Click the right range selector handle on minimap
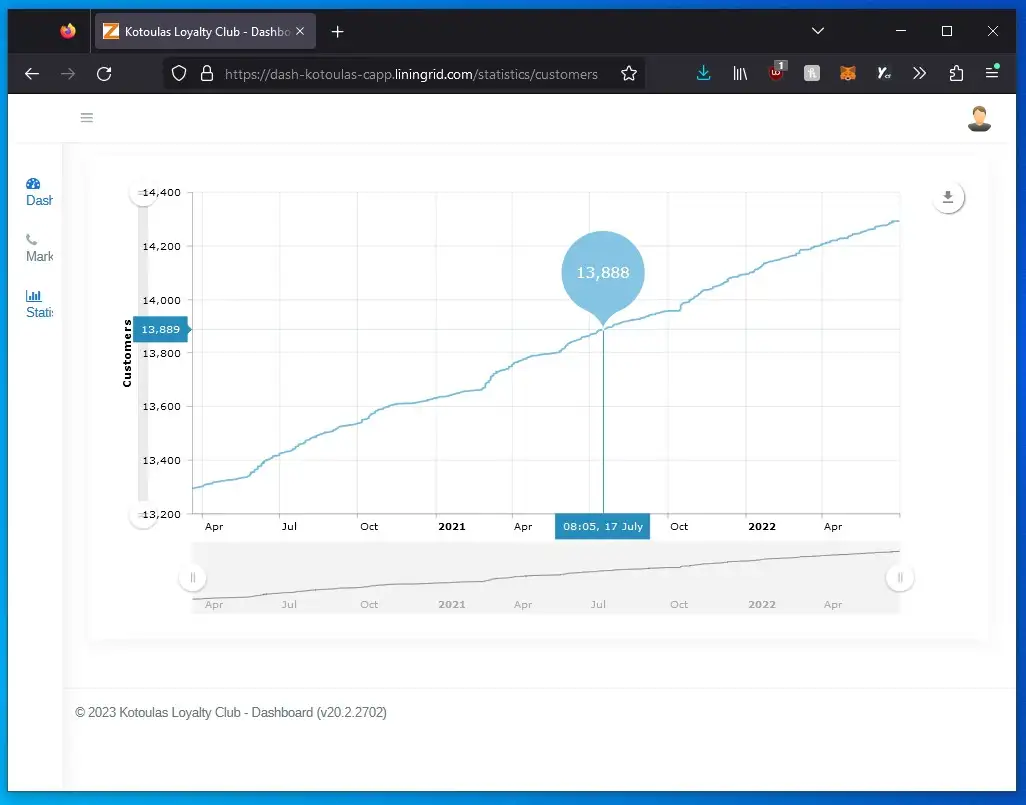The height and width of the screenshot is (805, 1026). (x=900, y=577)
